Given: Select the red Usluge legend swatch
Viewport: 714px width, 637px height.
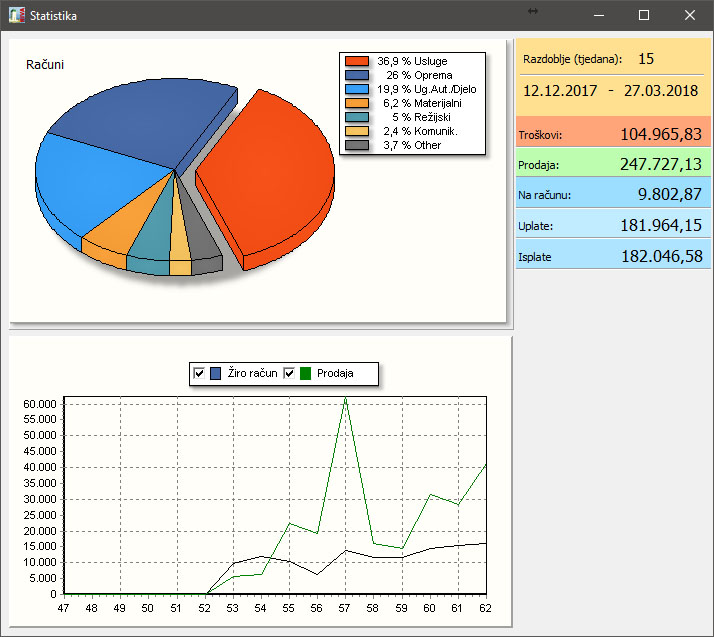Looking at the screenshot, I should 356,61.
